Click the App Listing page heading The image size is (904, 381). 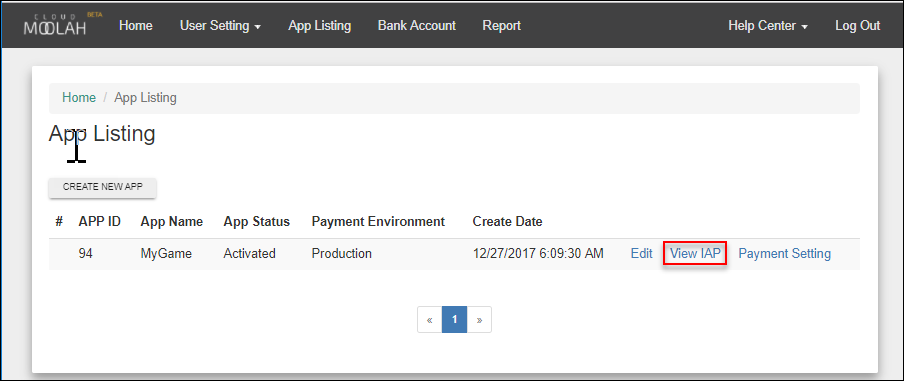point(102,134)
